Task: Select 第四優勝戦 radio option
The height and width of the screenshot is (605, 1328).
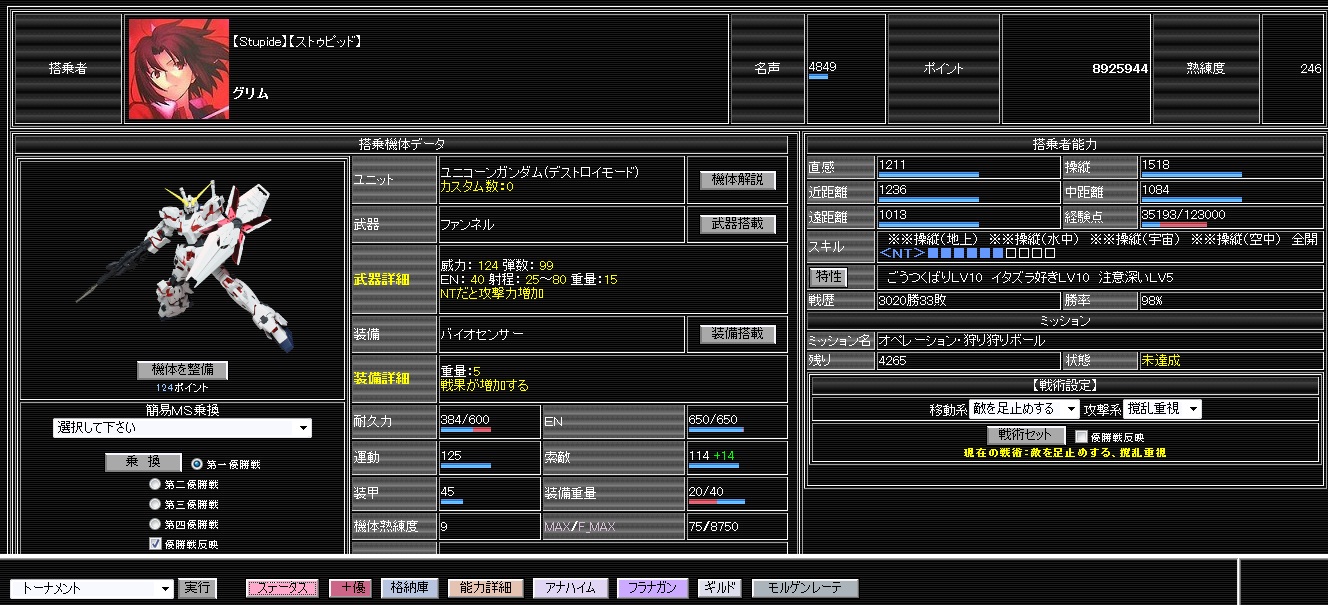Action: pyautogui.click(x=155, y=523)
